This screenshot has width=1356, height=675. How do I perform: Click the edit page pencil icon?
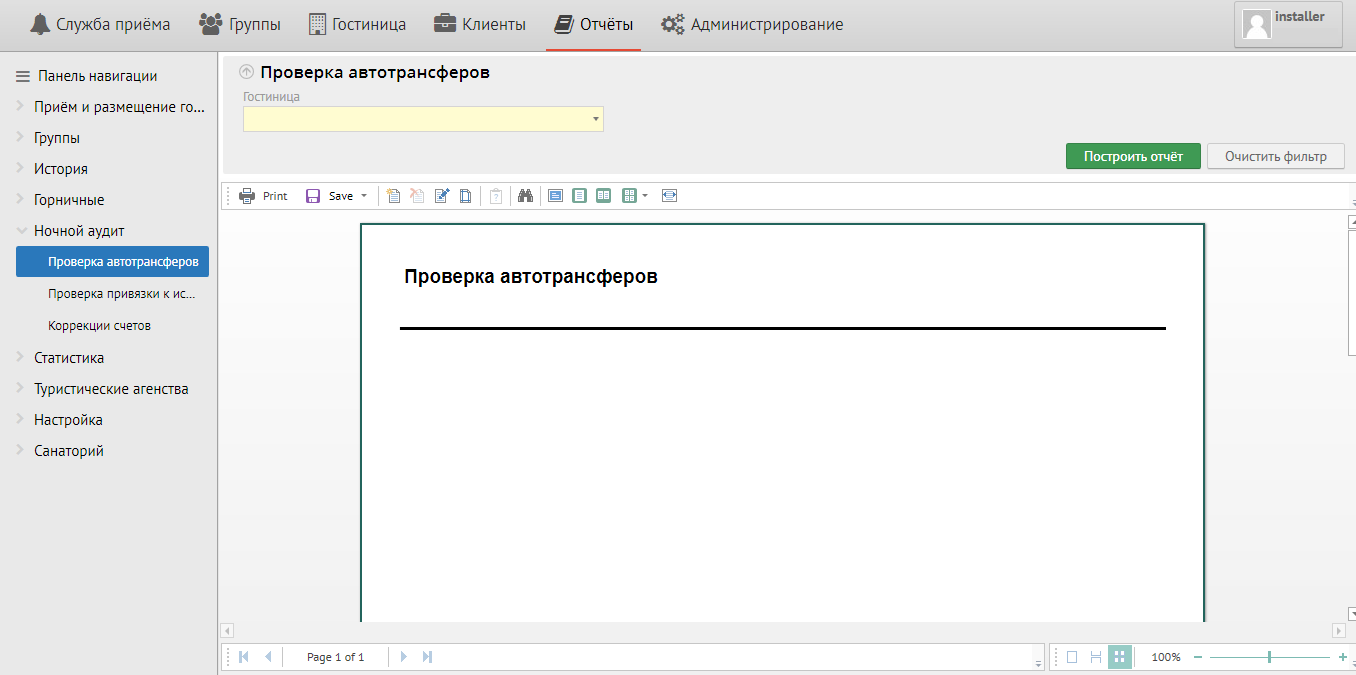[442, 196]
